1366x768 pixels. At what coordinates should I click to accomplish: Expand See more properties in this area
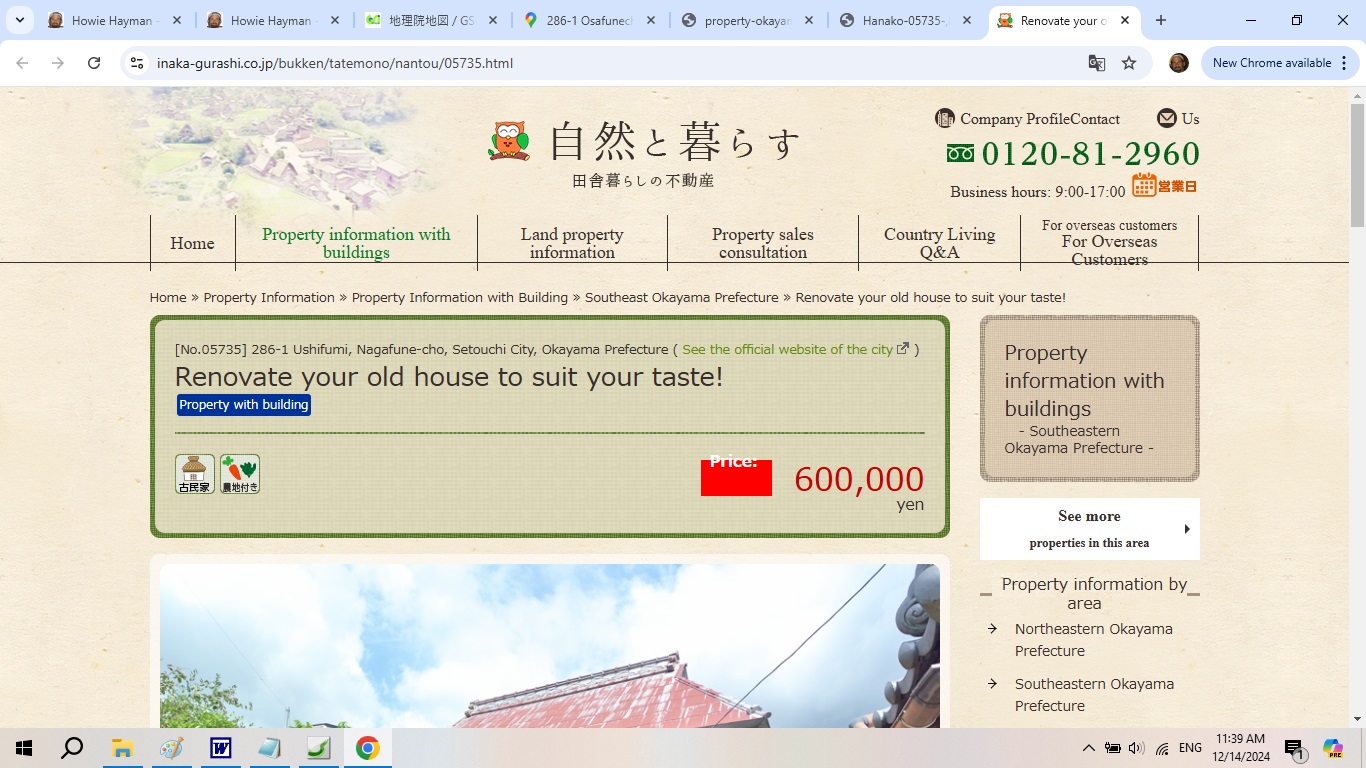tap(1089, 529)
